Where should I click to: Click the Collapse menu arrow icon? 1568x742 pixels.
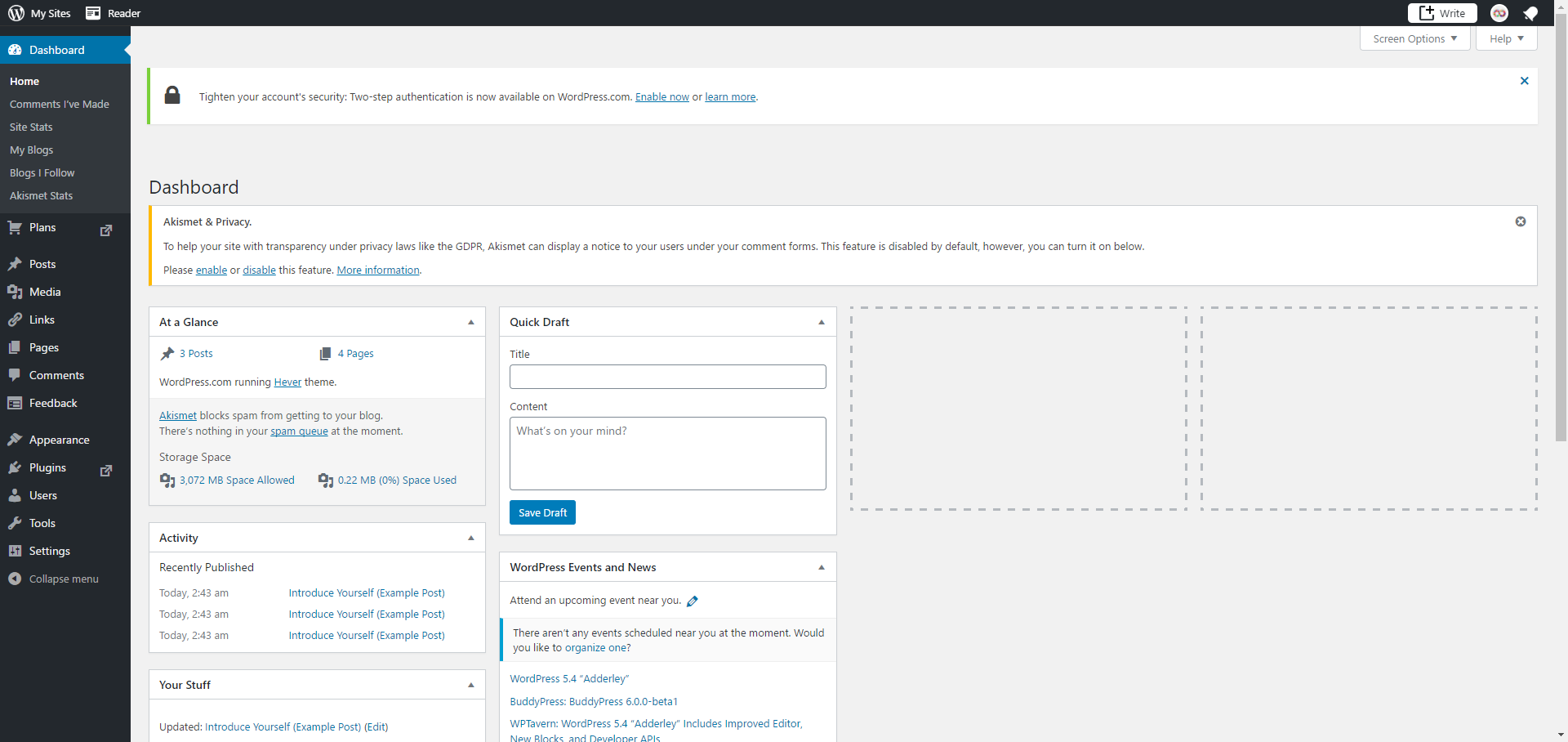pyautogui.click(x=15, y=579)
